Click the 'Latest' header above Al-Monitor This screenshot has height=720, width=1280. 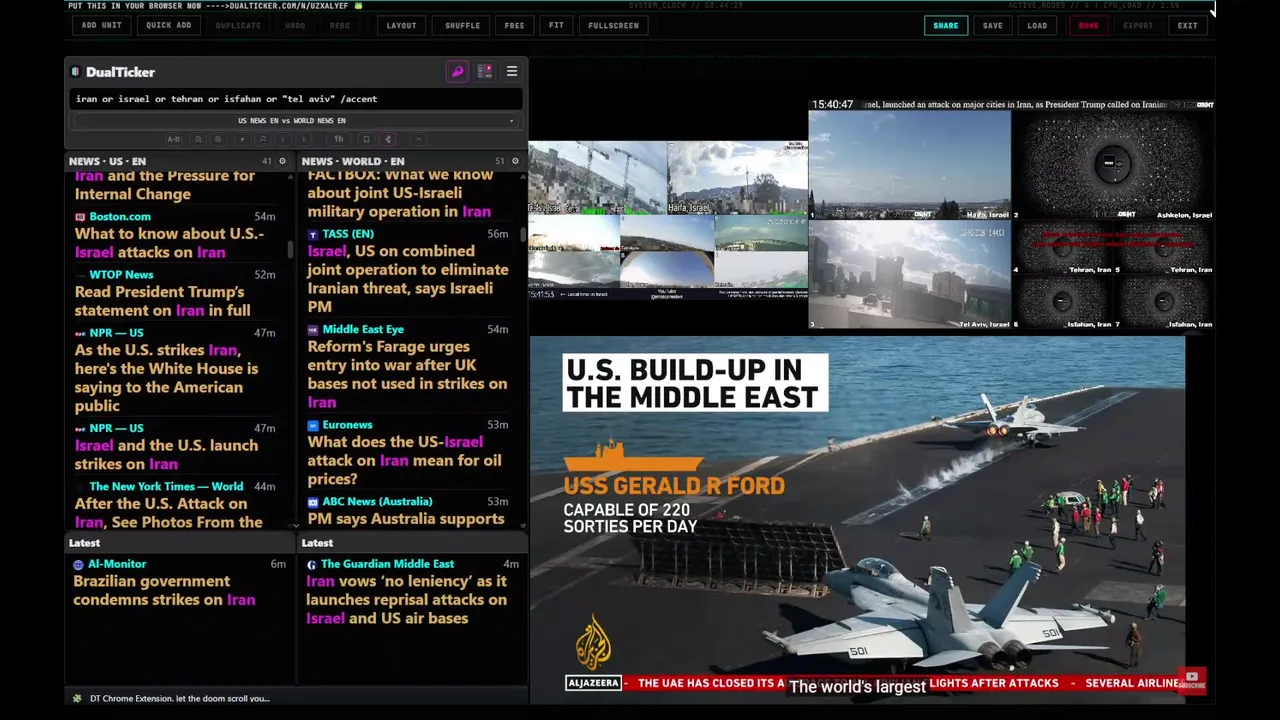click(84, 543)
